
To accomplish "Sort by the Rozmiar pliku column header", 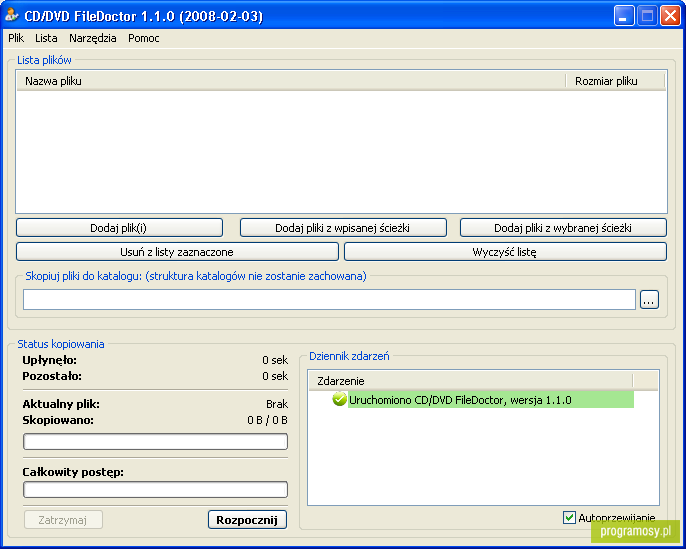I will [x=615, y=81].
